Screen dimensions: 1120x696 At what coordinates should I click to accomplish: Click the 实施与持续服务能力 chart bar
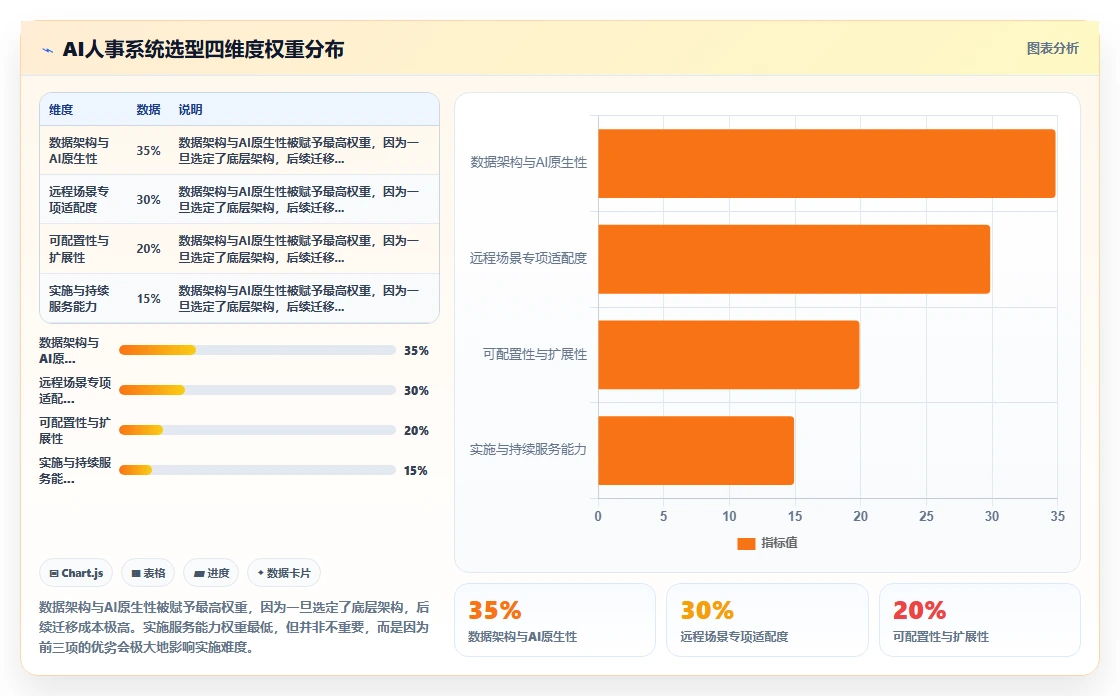[x=696, y=451]
